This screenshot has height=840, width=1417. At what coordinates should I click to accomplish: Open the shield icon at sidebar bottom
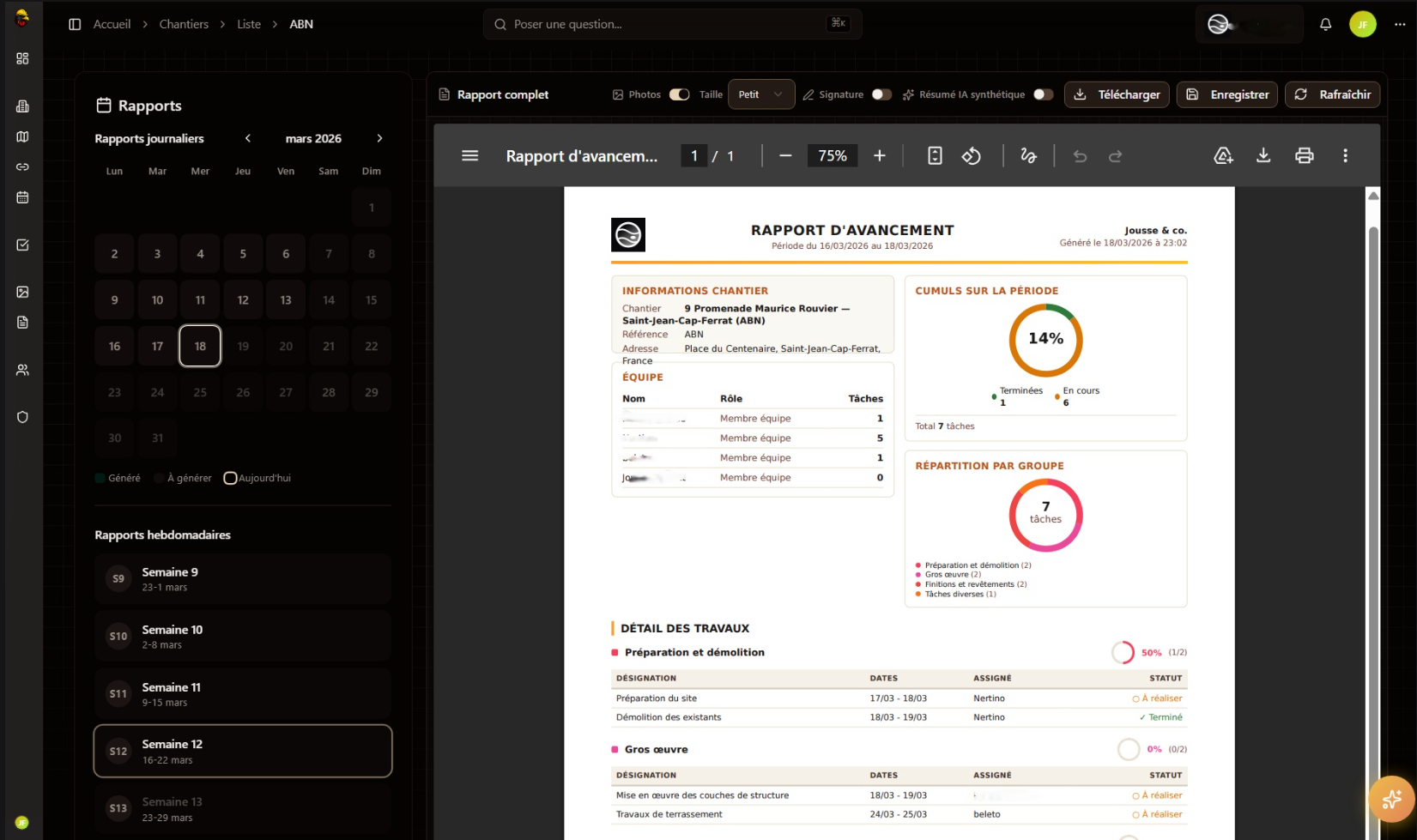pyautogui.click(x=22, y=417)
